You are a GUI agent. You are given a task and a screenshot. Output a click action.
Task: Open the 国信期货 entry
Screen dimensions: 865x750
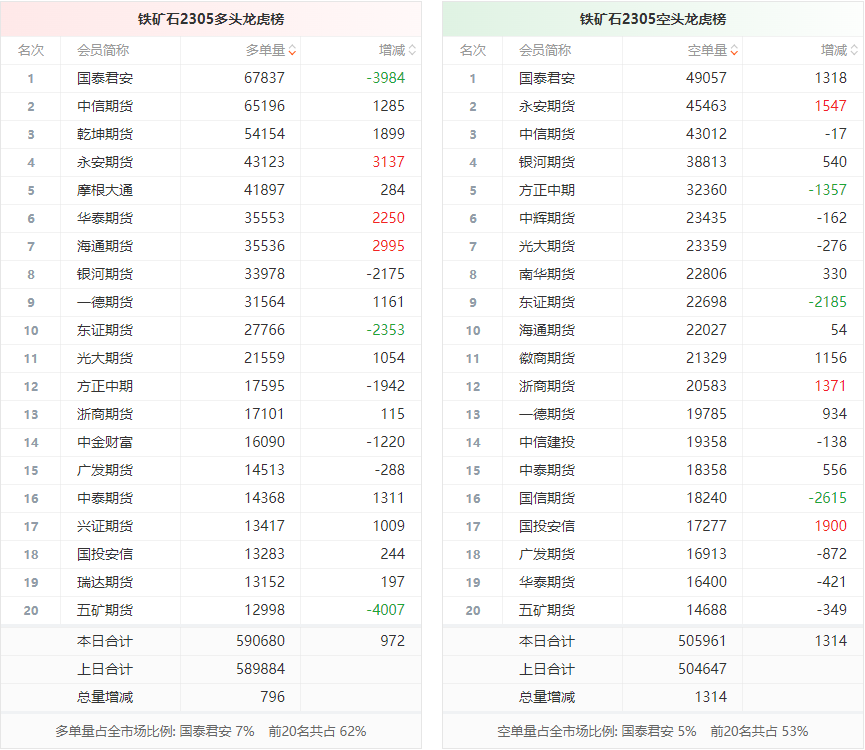(547, 498)
